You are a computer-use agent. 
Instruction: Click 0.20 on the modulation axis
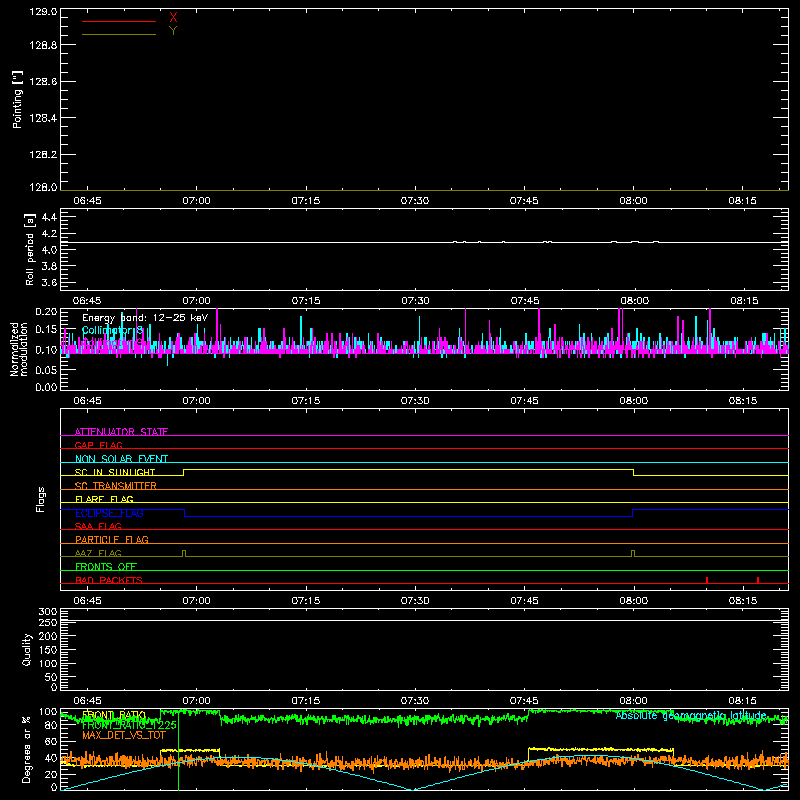coord(46,312)
